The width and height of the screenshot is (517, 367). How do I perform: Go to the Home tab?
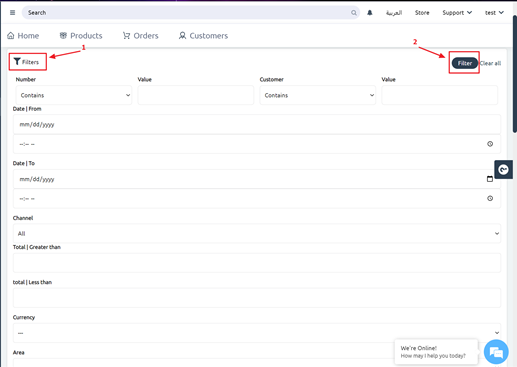pyautogui.click(x=23, y=36)
